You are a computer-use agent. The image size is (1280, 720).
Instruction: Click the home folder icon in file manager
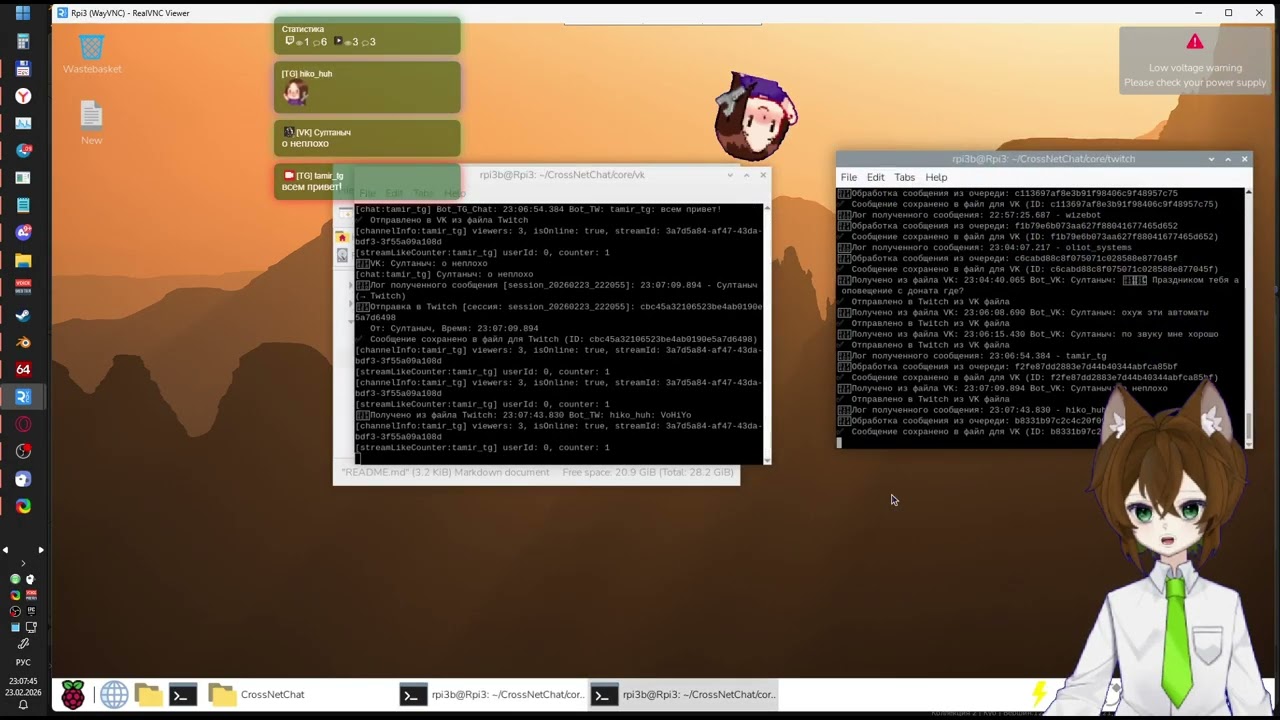tap(342, 237)
